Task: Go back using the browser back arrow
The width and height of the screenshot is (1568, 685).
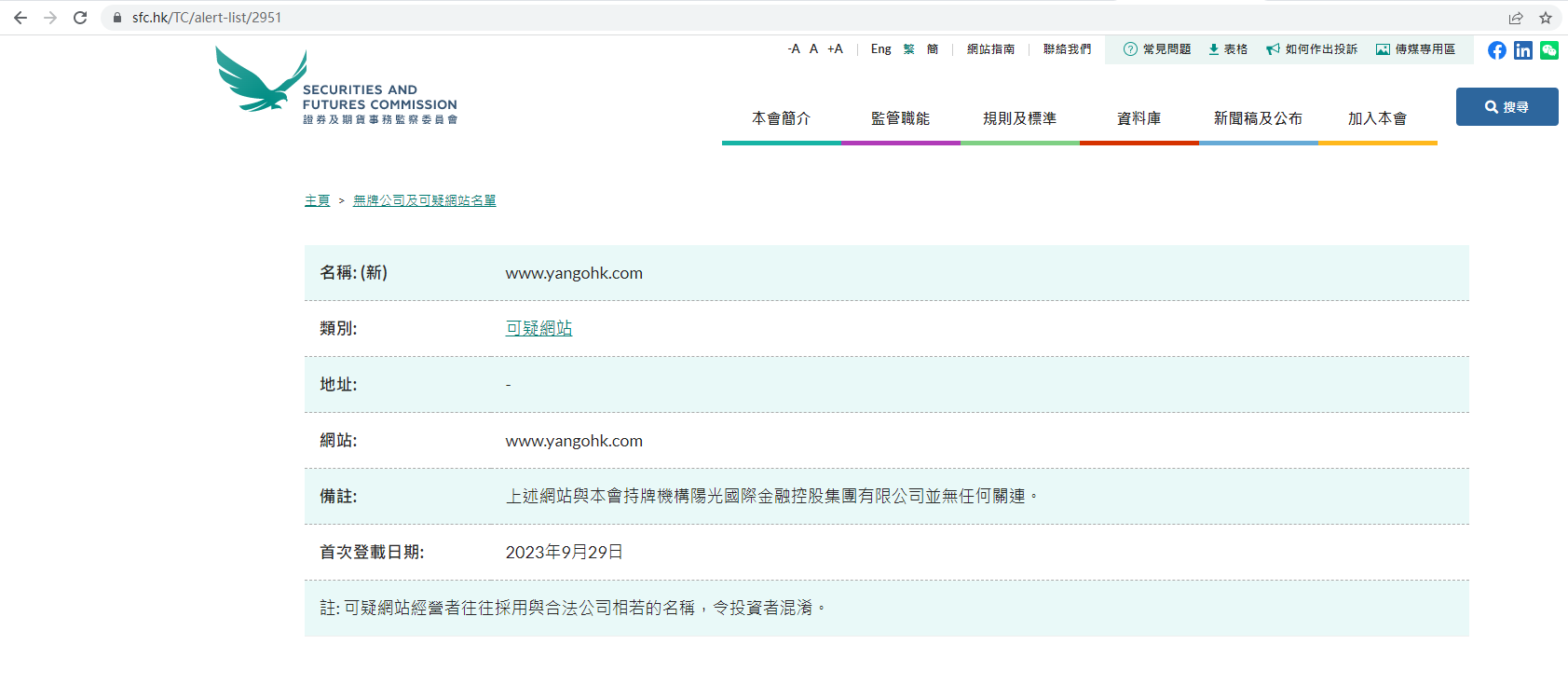Action: 20,18
